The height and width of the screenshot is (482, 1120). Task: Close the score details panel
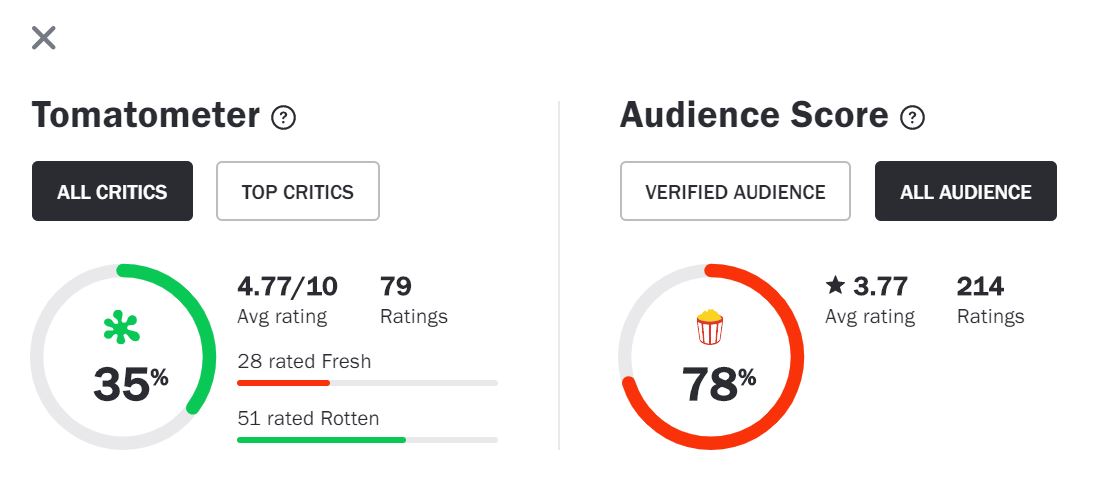pyautogui.click(x=44, y=38)
